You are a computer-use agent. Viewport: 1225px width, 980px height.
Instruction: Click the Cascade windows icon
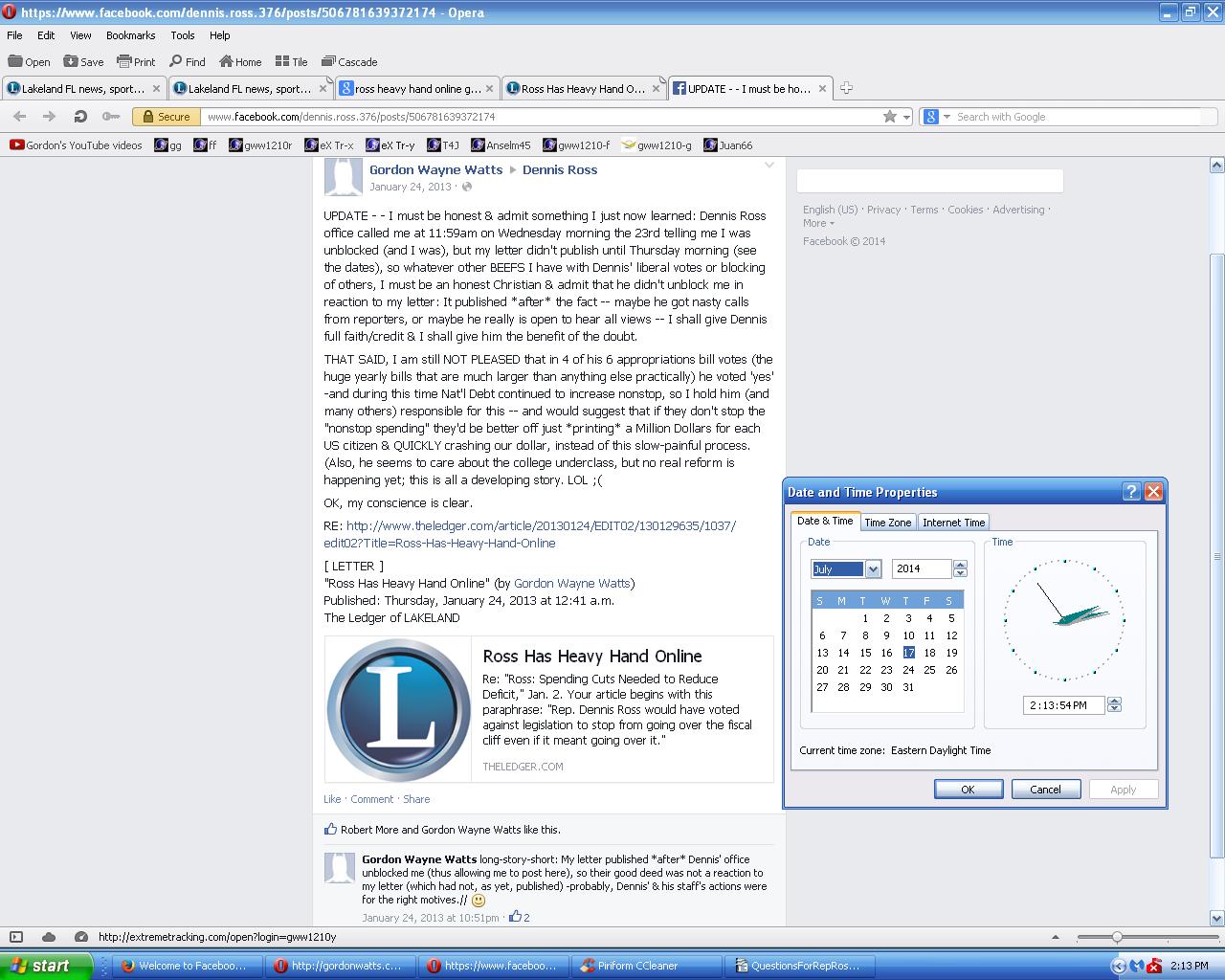(x=328, y=61)
